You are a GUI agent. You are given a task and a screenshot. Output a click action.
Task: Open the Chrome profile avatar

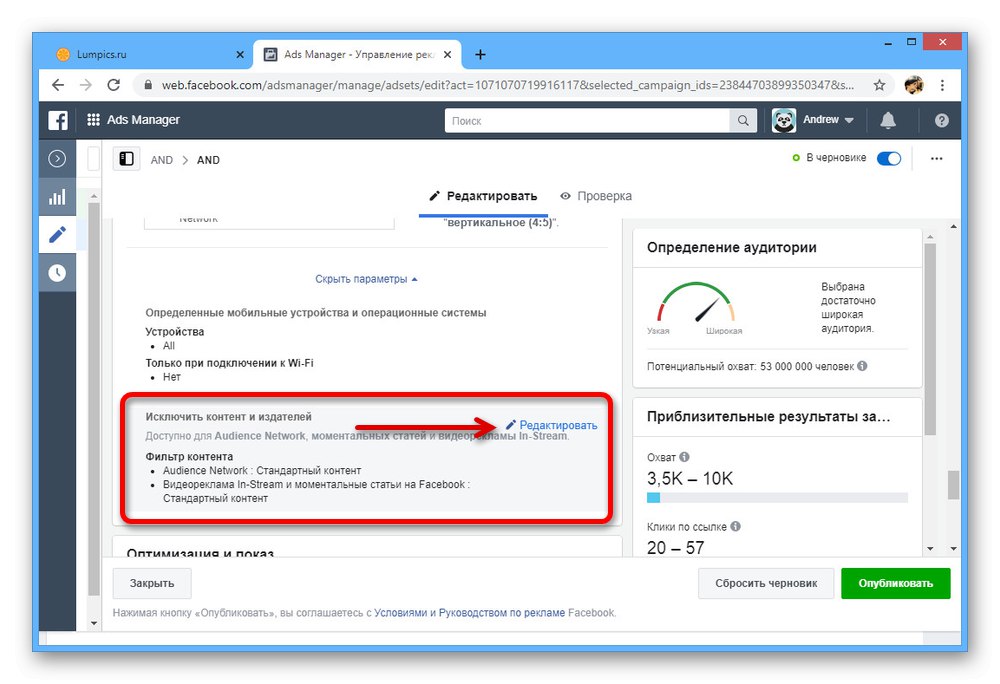point(914,85)
